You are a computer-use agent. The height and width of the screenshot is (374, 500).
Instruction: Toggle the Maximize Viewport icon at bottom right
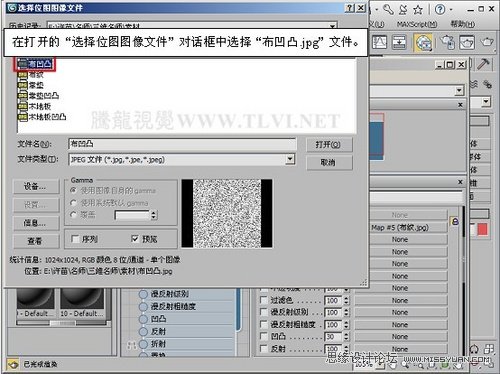(x=489, y=349)
